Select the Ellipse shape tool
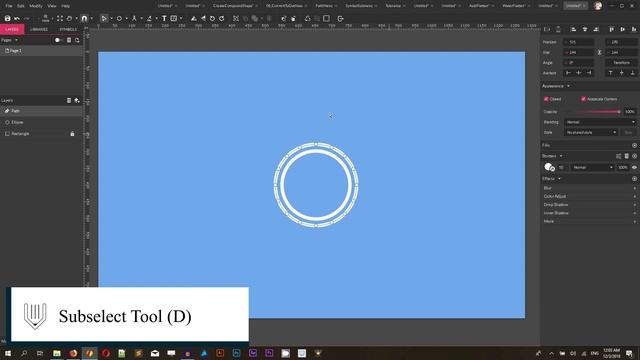This screenshot has height=360, width=640. [x=119, y=18]
